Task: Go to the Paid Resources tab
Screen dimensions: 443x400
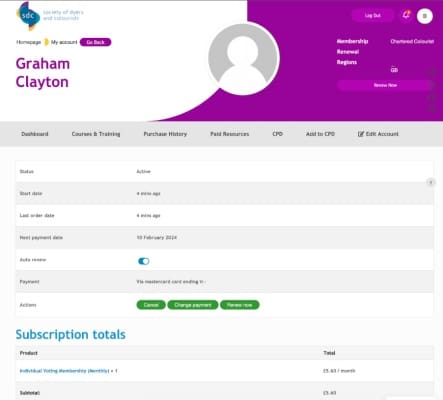Action: click(x=230, y=134)
